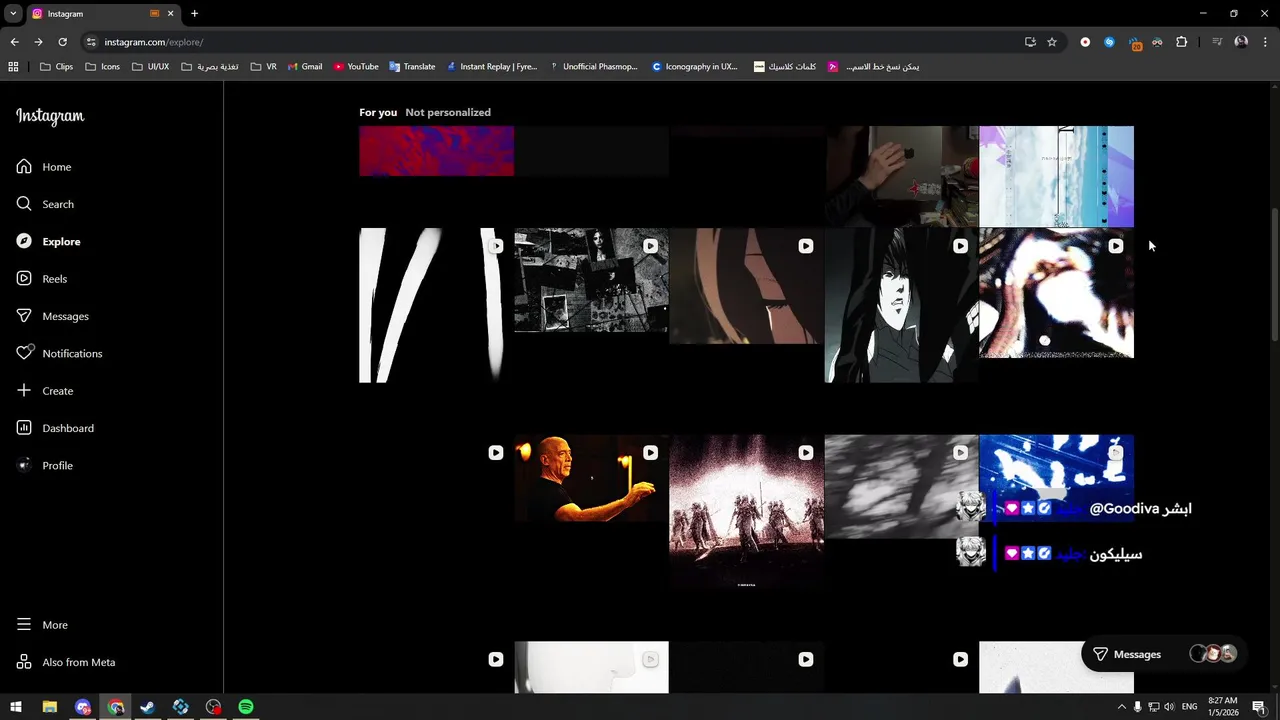Click the browser back arrow
The image size is (1280, 720).
14,42
